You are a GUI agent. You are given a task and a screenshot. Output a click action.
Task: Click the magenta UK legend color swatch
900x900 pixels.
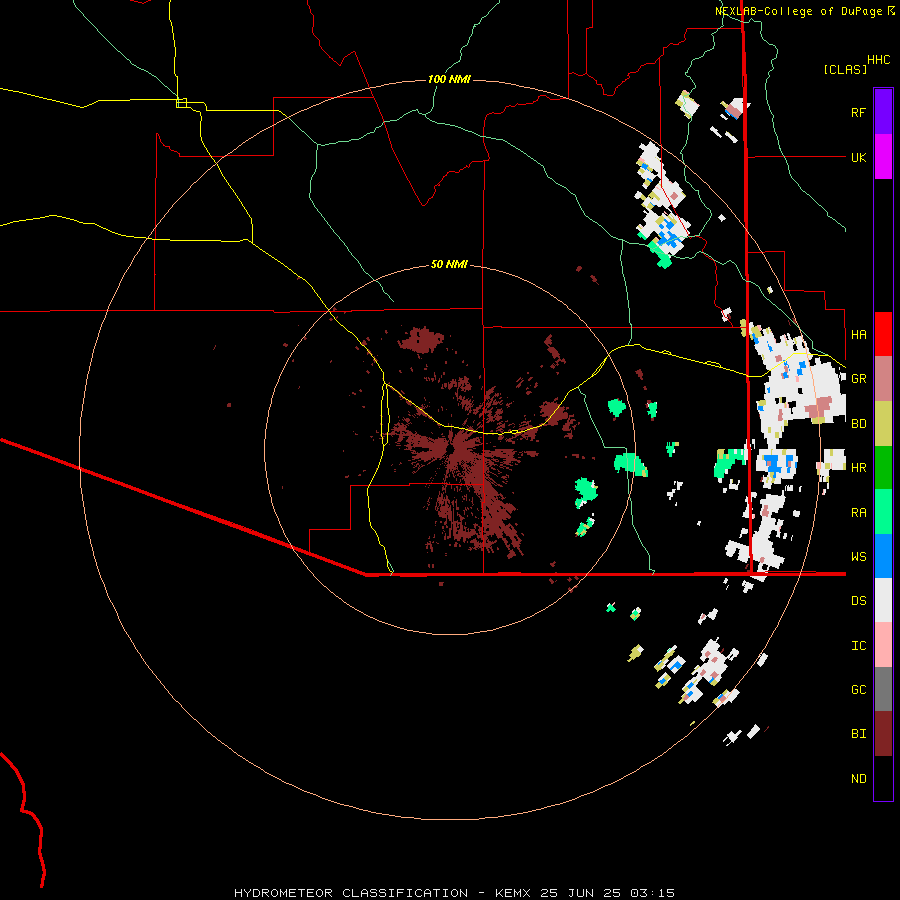tap(883, 157)
